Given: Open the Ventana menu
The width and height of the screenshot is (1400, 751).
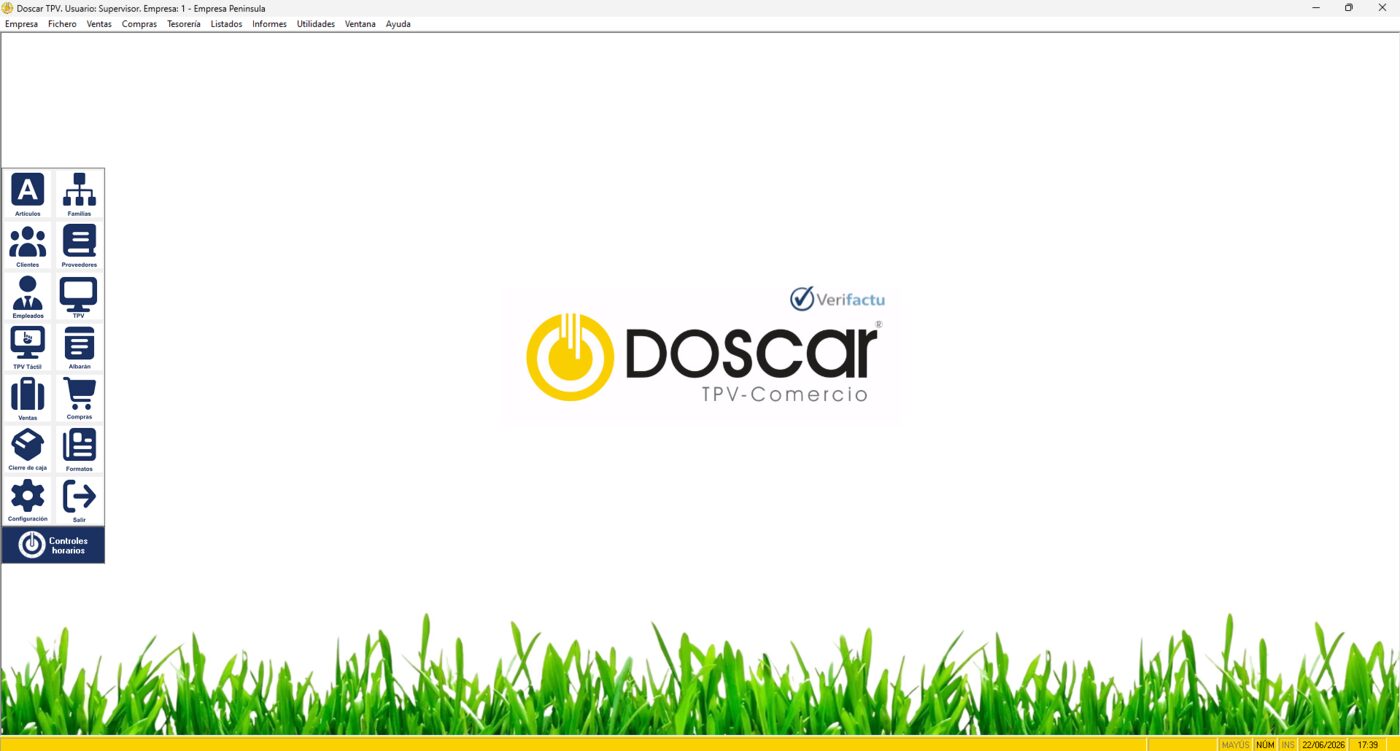Looking at the screenshot, I should pos(360,24).
